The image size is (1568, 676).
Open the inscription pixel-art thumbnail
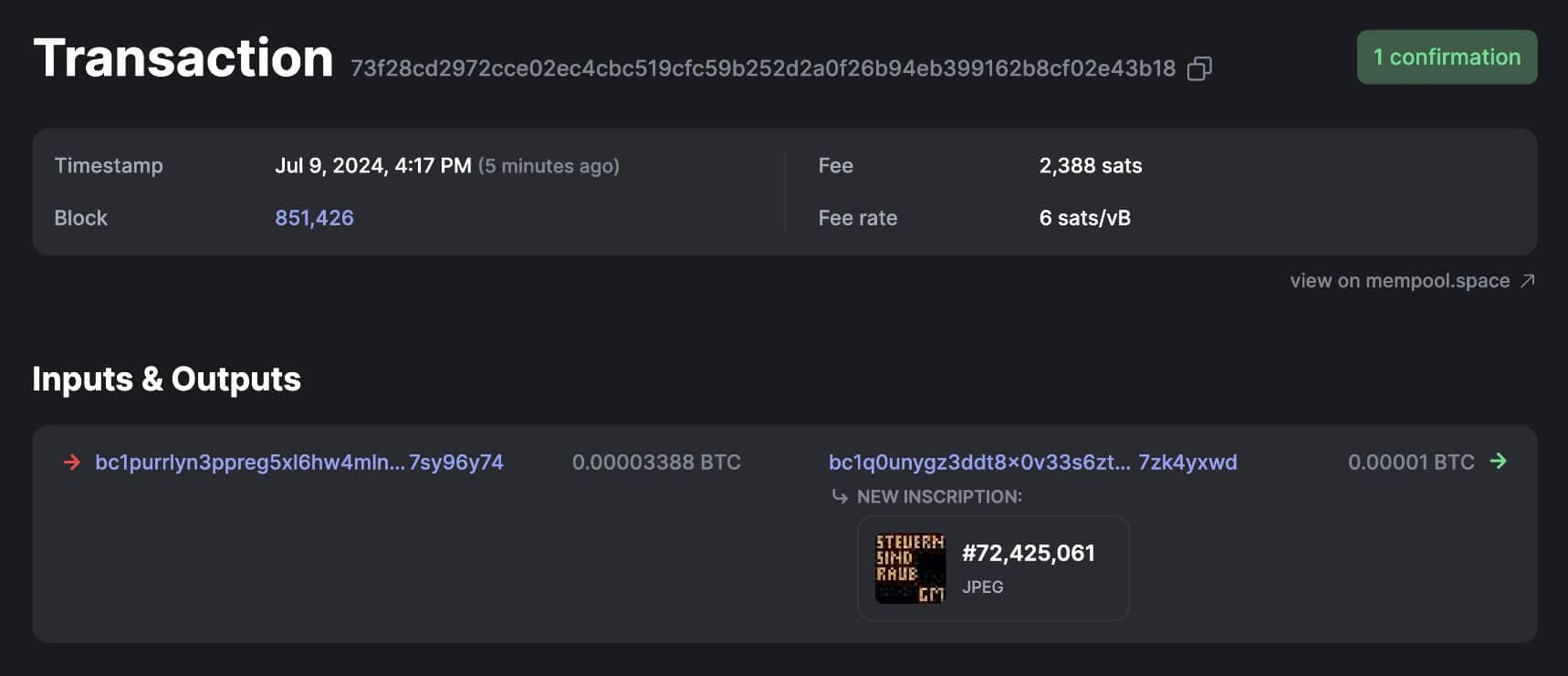[x=910, y=568]
